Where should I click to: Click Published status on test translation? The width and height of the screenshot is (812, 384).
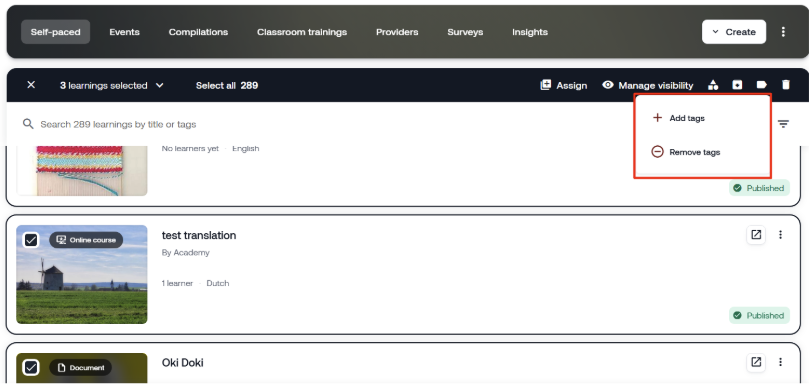tap(759, 316)
